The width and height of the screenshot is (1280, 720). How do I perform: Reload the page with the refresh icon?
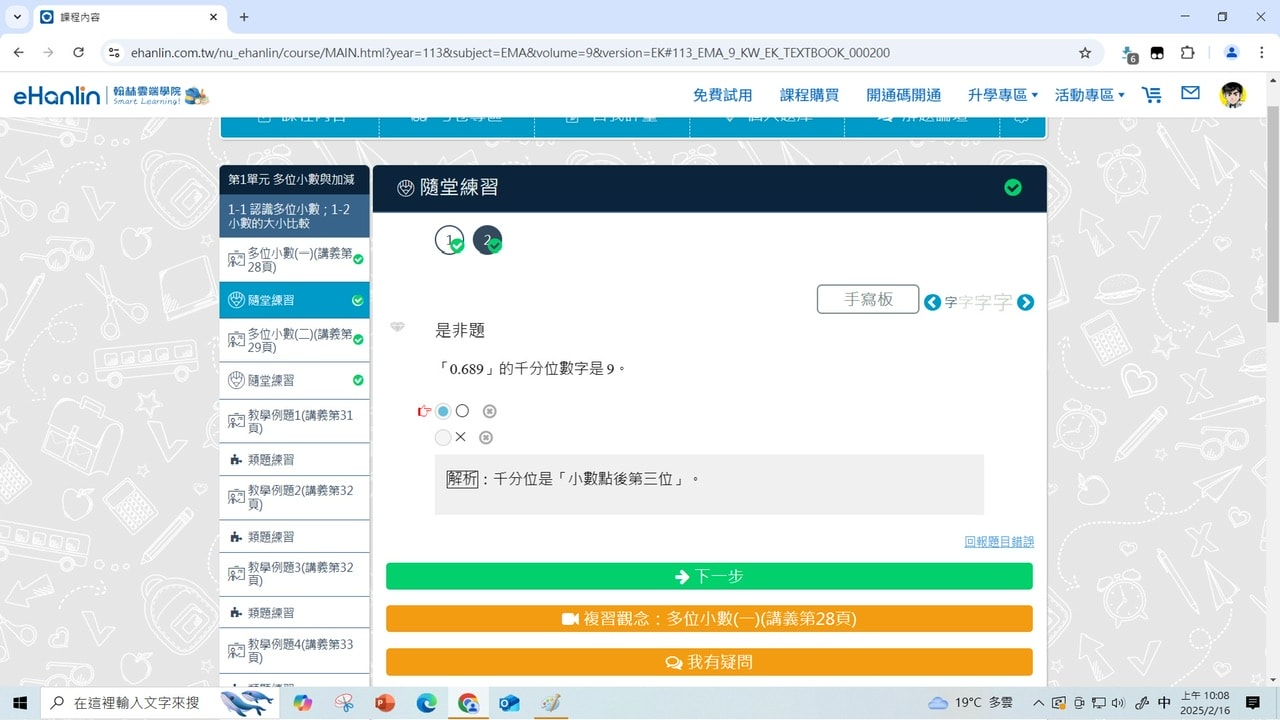click(78, 52)
